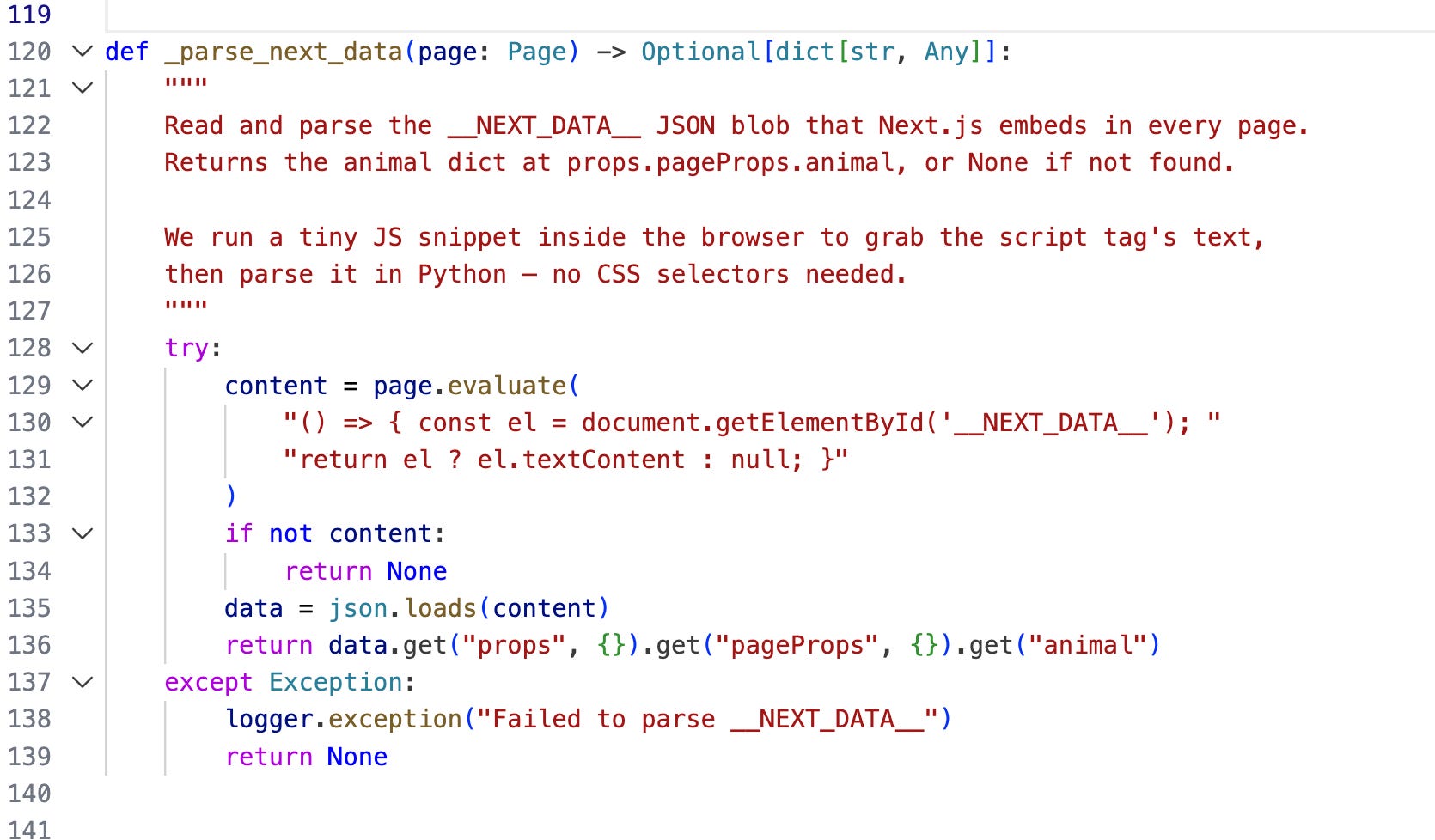1435x840 pixels.
Task: Click 'return None' on line 139
Action: pos(306,757)
